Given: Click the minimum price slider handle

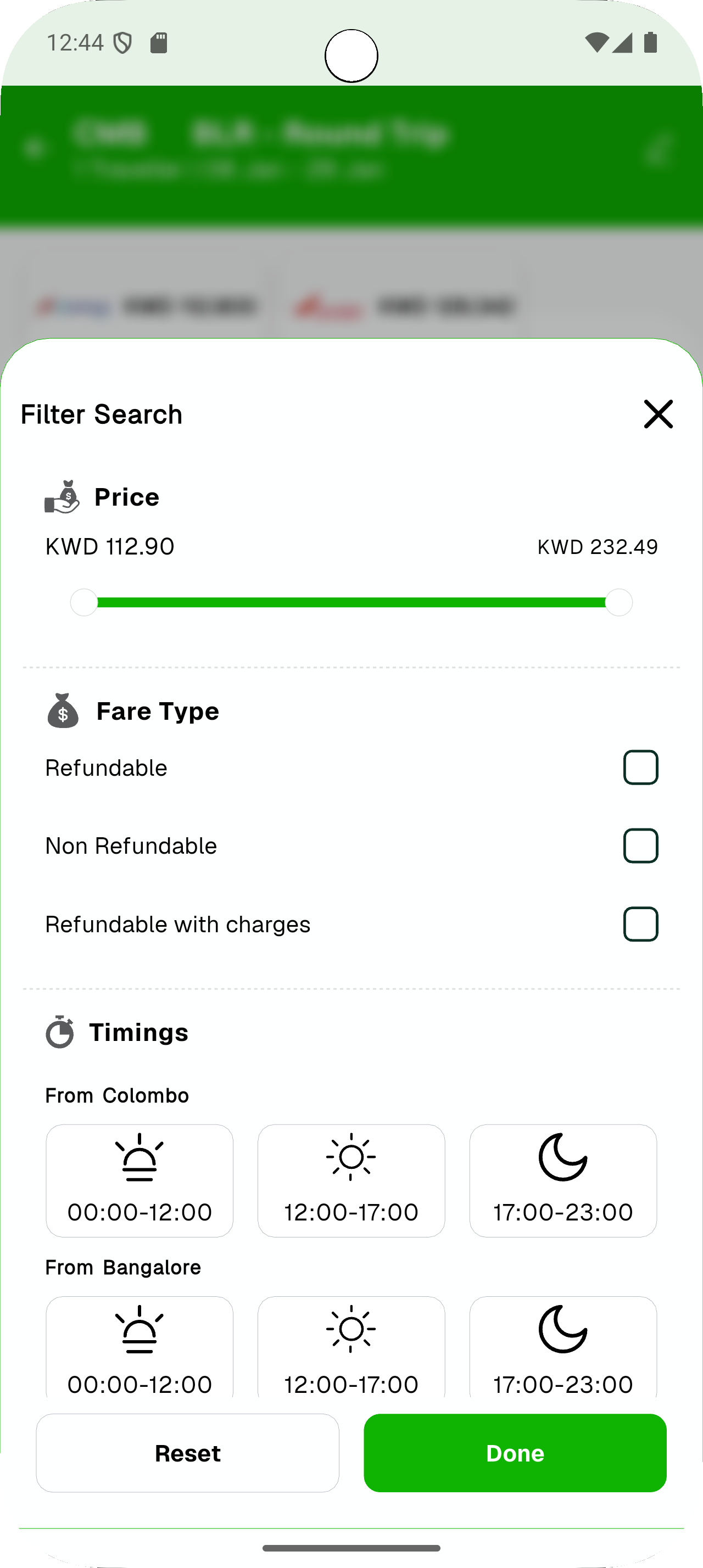Looking at the screenshot, I should pos(84,603).
